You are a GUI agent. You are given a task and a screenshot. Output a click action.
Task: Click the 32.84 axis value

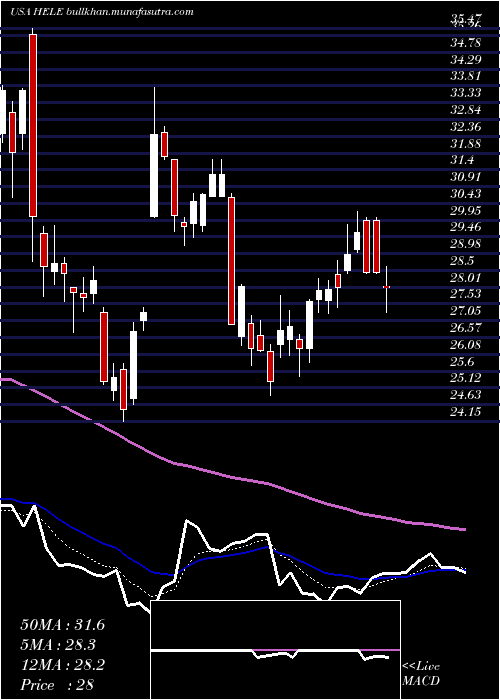(466, 110)
